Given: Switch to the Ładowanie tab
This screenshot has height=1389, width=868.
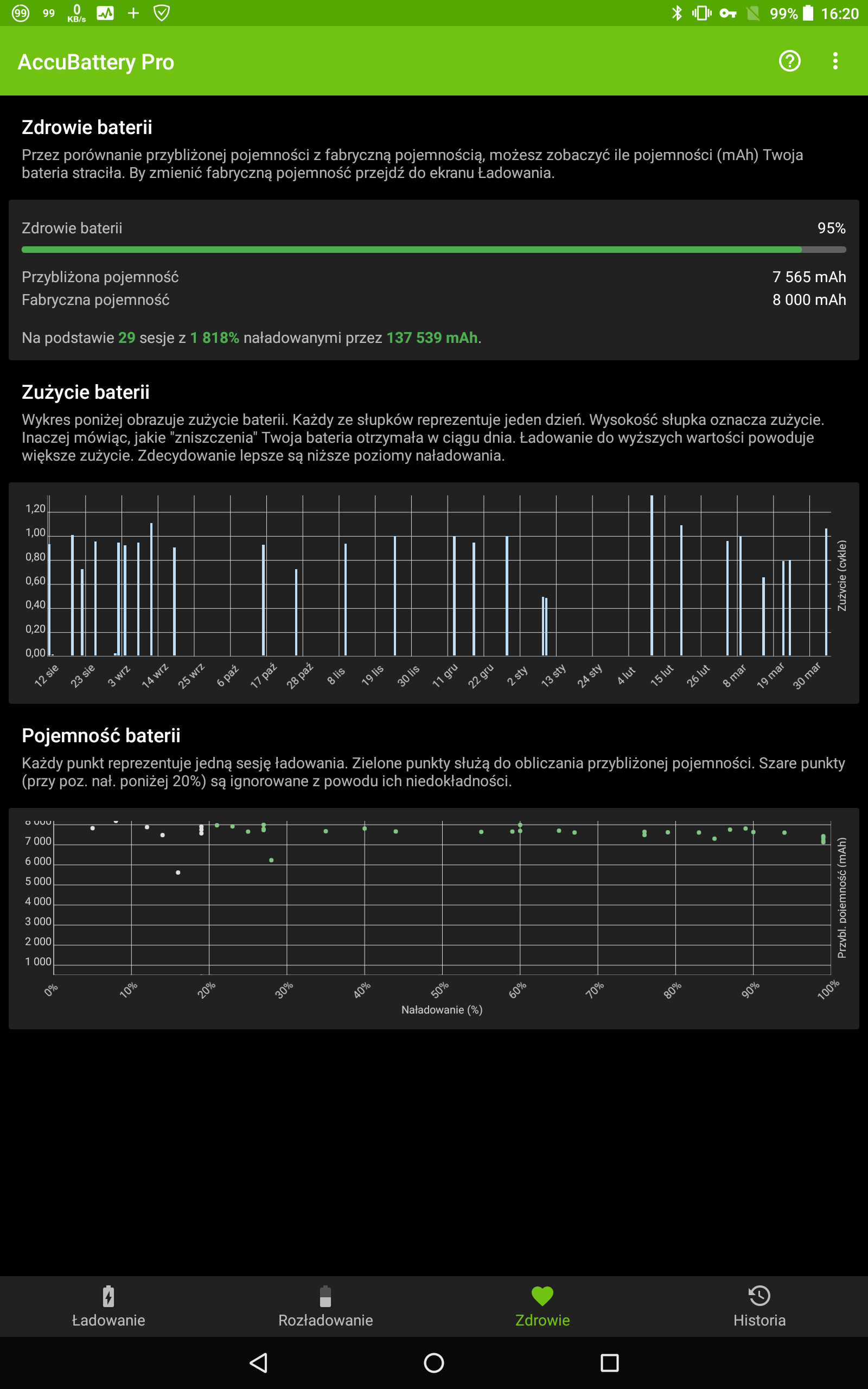Looking at the screenshot, I should (x=108, y=1306).
